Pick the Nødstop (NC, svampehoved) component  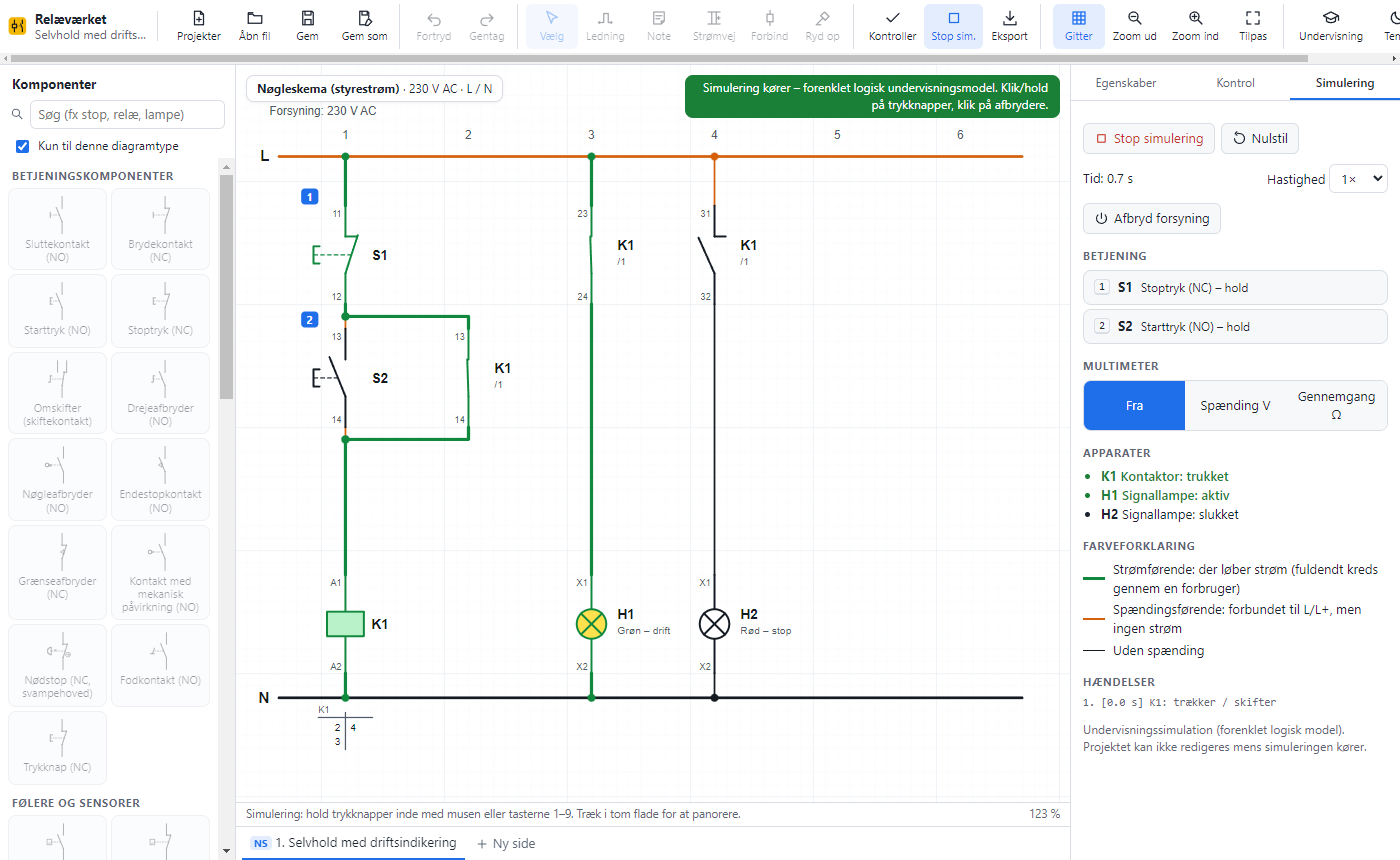57,664
